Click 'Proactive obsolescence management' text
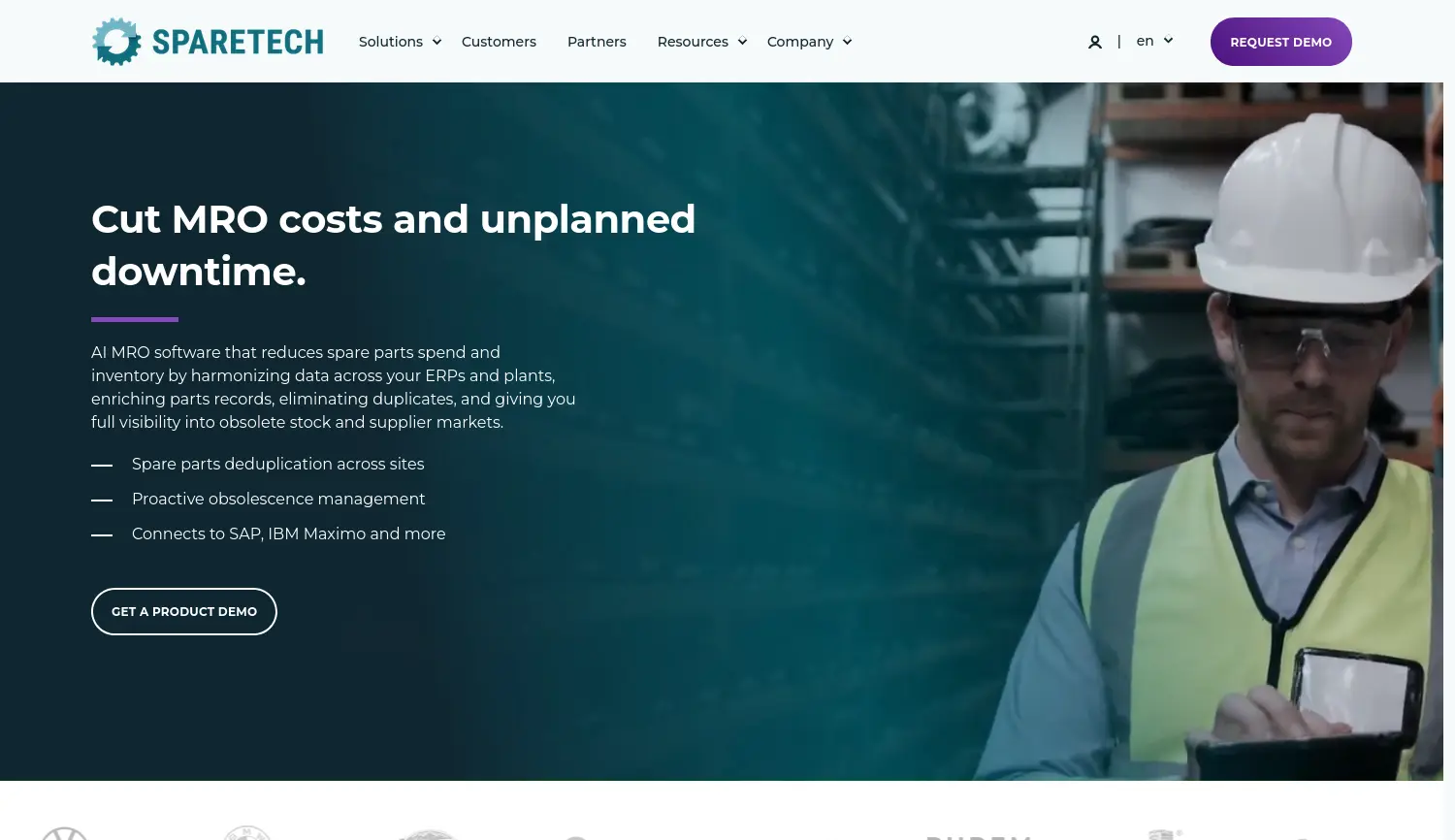This screenshot has height=840, width=1455. point(278,499)
